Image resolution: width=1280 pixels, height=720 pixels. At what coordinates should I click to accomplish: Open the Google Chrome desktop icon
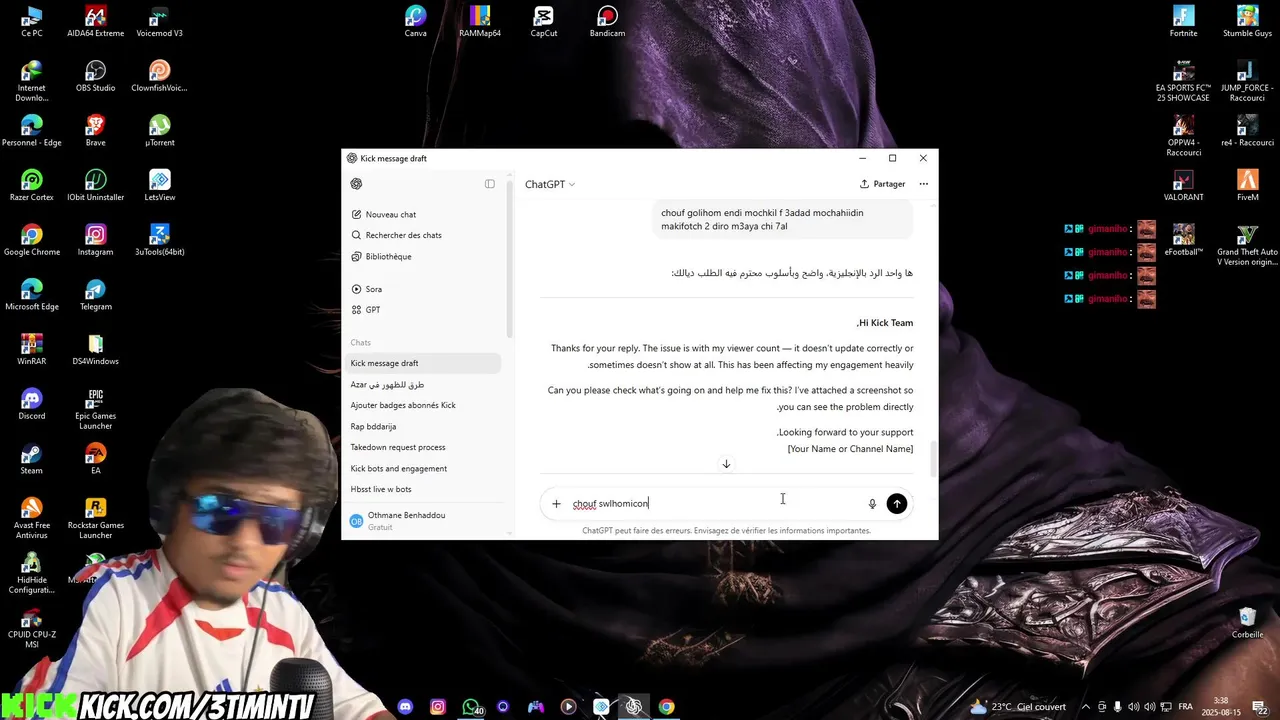32,240
